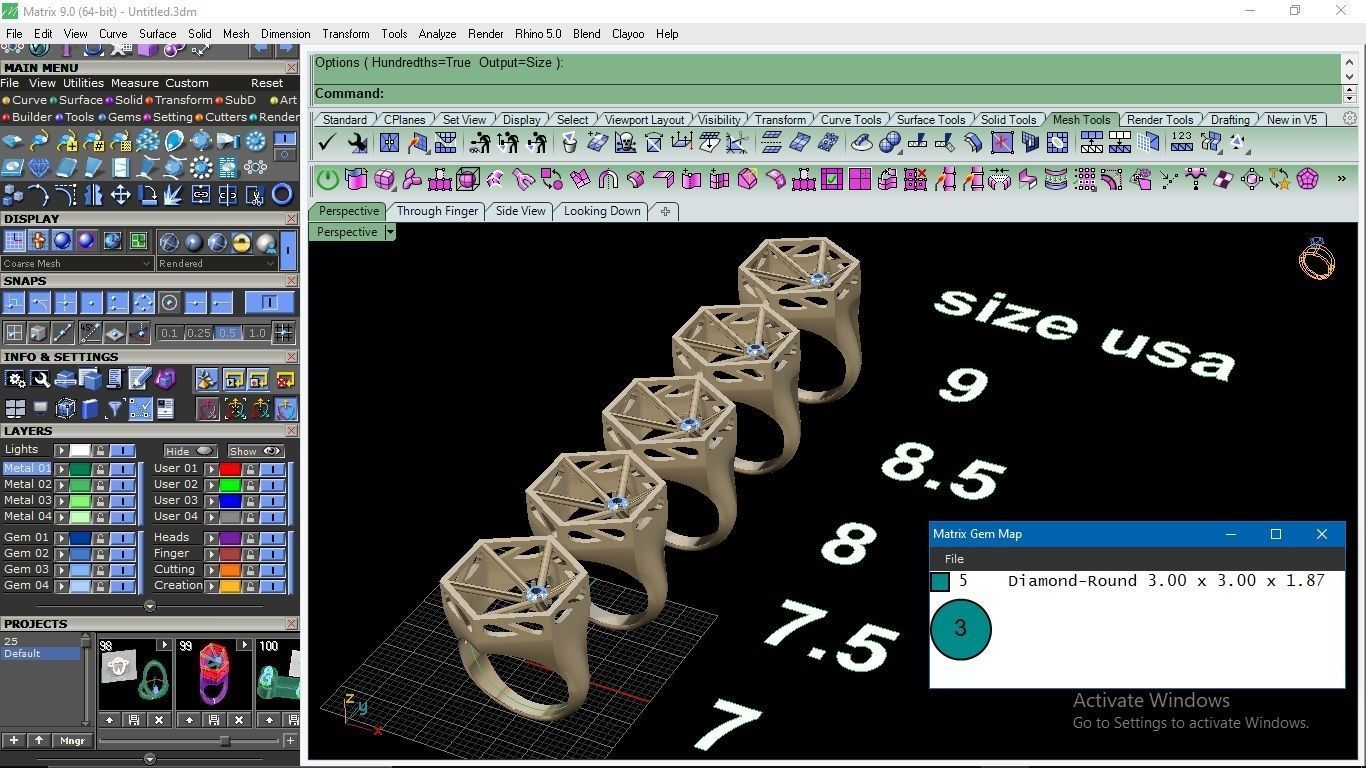Click the Show layers button
The height and width of the screenshot is (768, 1366).
[256, 451]
